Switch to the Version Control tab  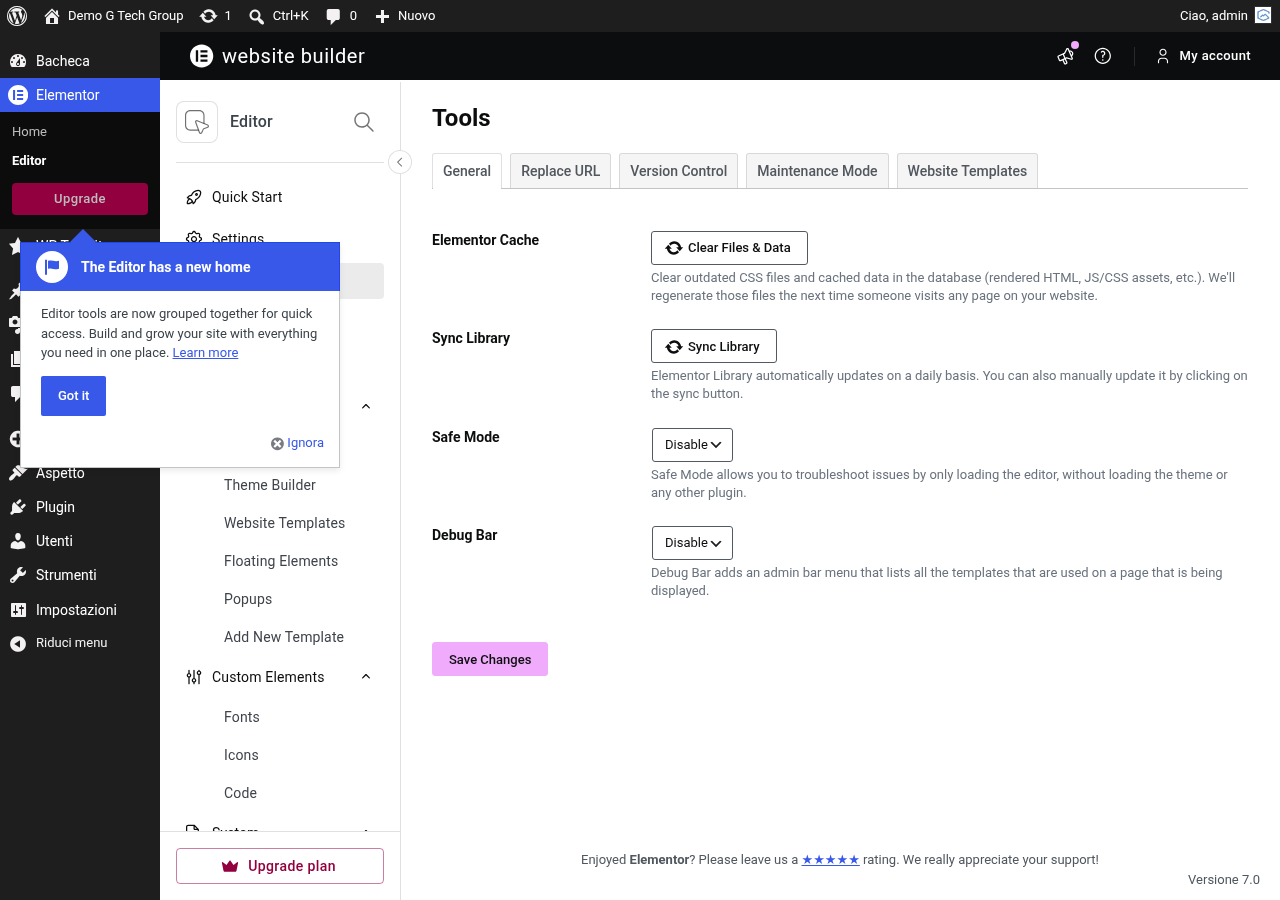coord(679,171)
